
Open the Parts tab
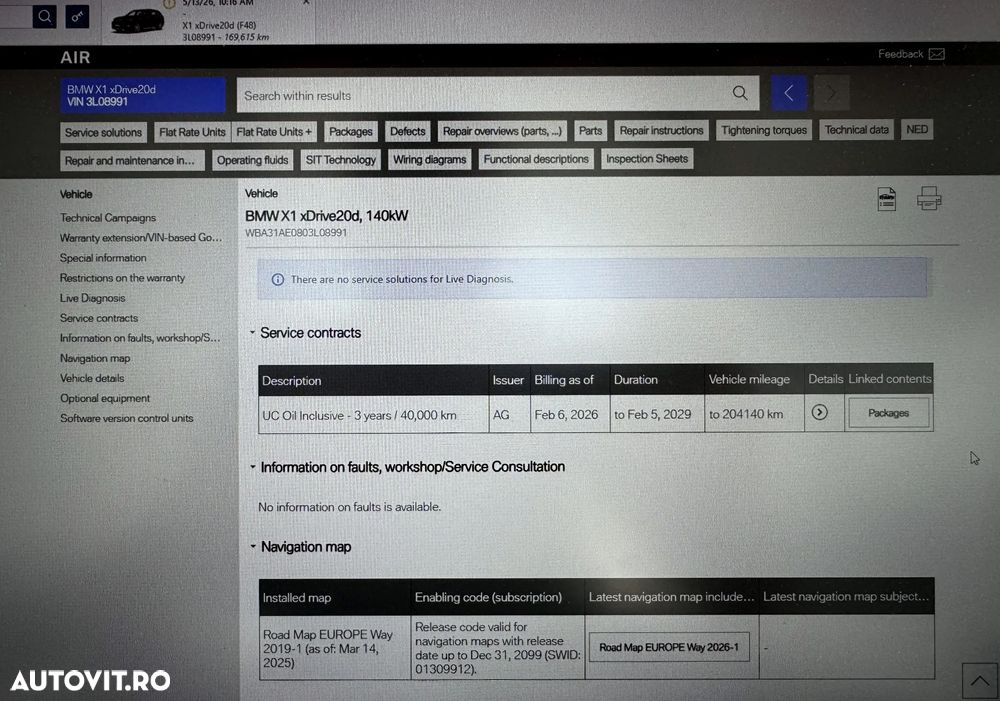591,131
